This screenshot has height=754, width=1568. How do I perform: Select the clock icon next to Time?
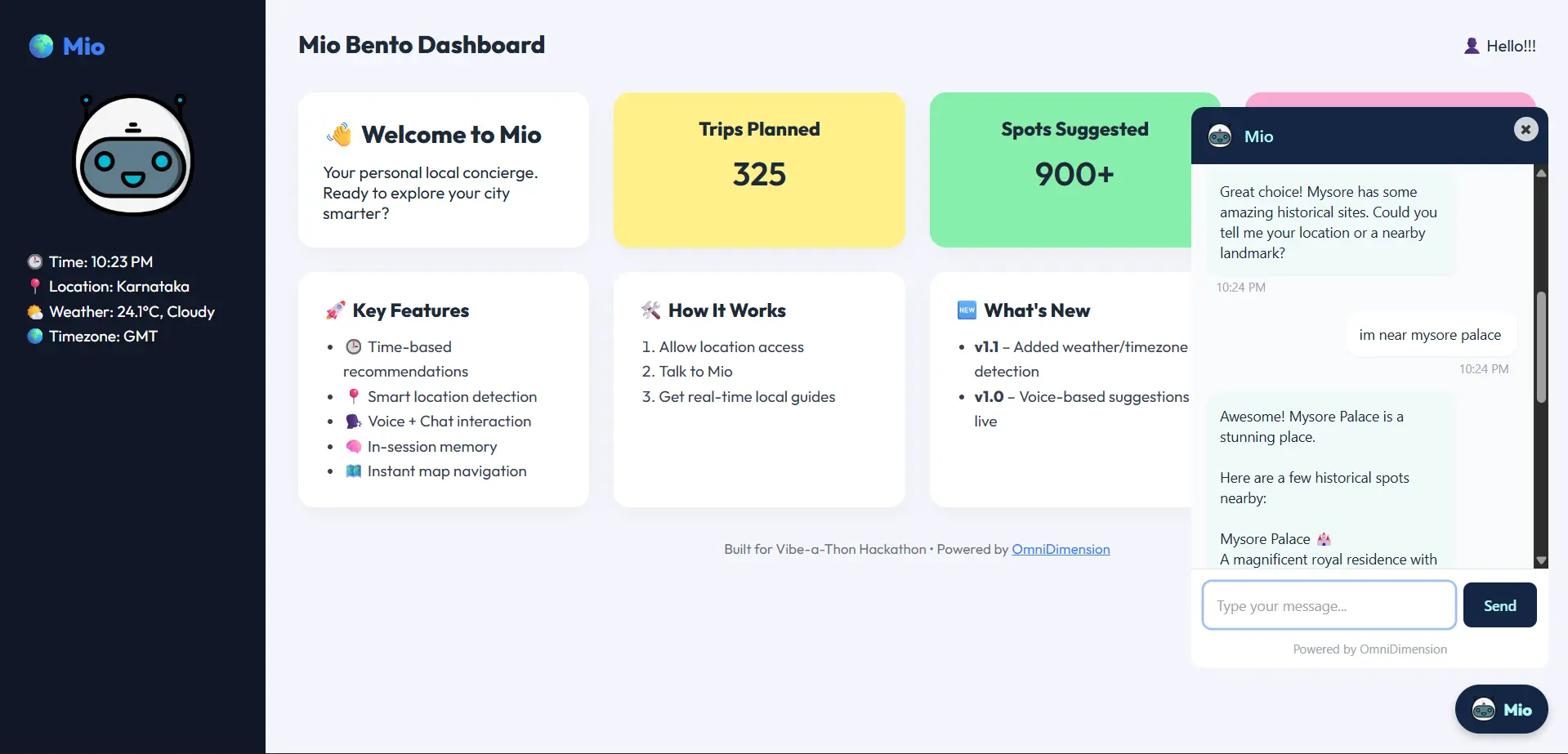tap(34, 261)
